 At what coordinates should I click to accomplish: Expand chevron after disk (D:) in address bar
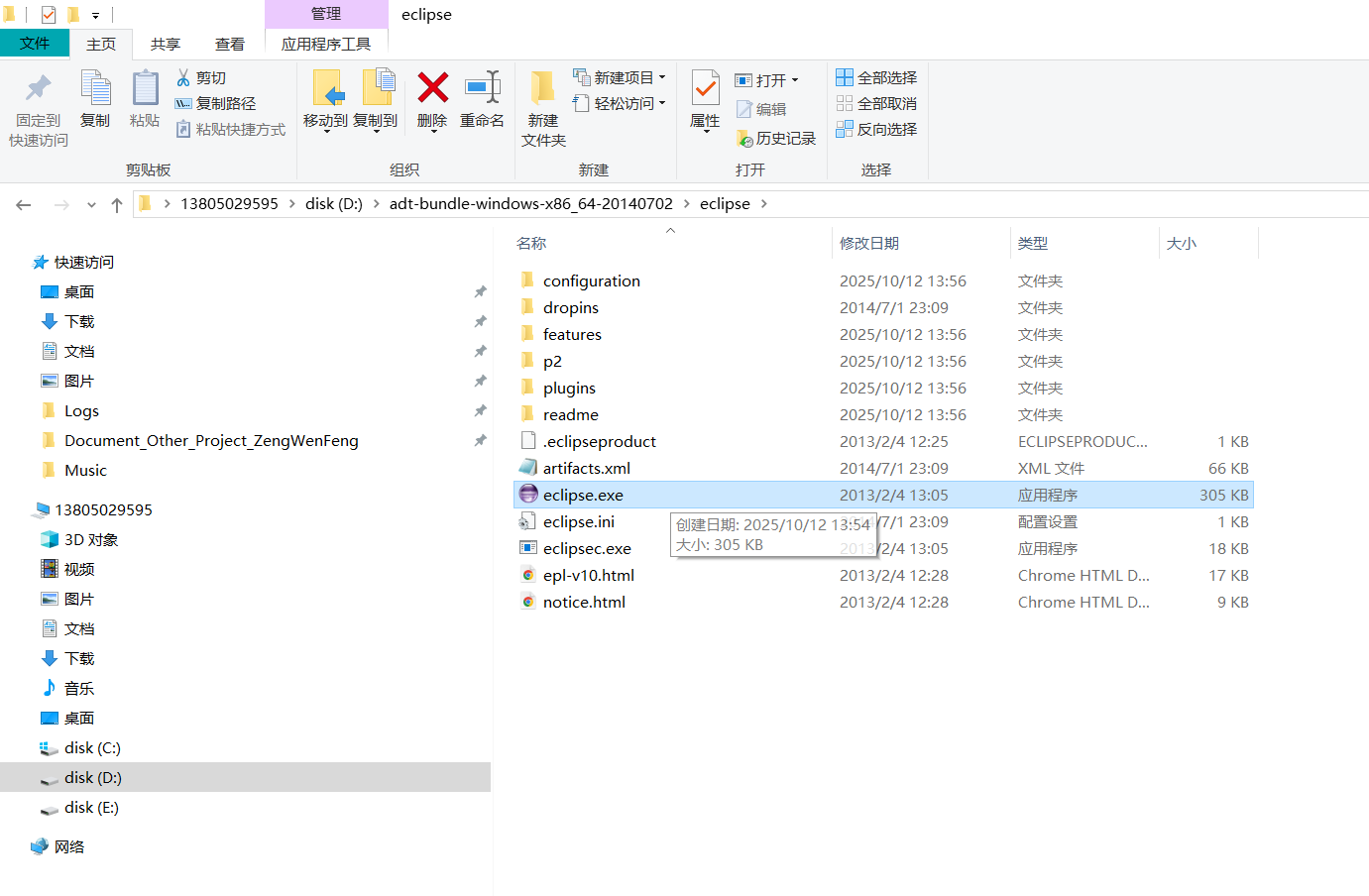(376, 203)
